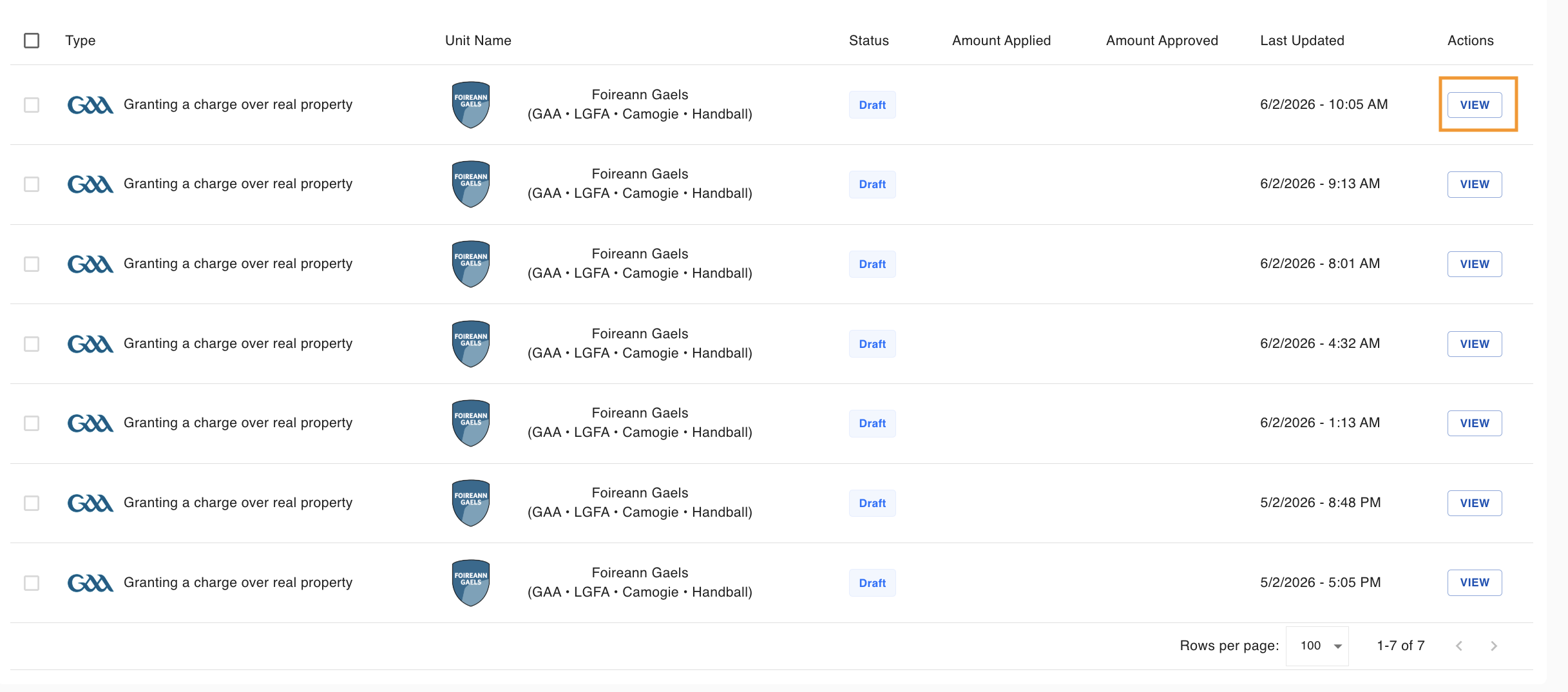1568x692 pixels.
Task: Click Foireann Gaels crest in 8:01 AM row
Action: pos(471,264)
